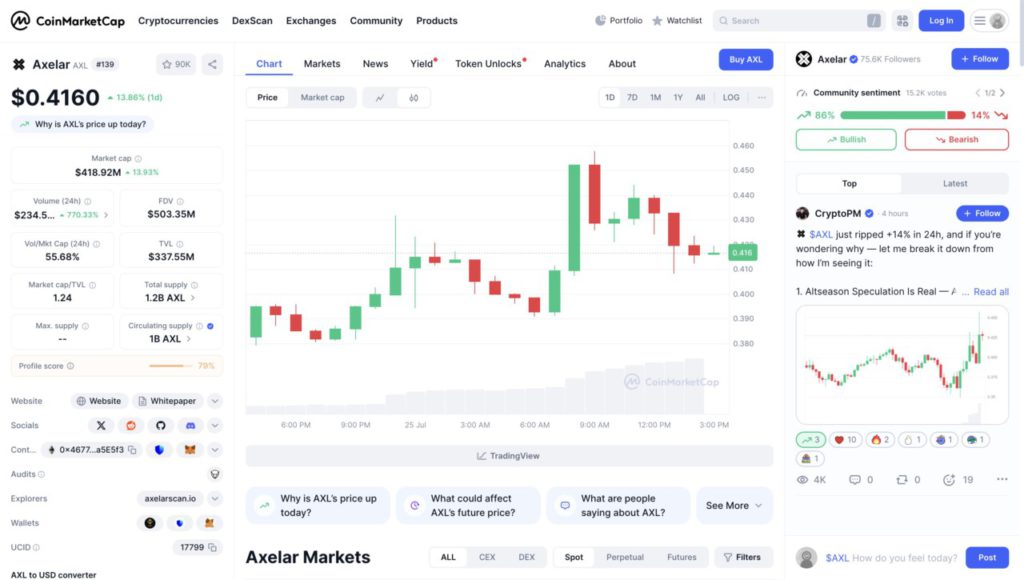The image size is (1024, 580).
Task: Expand the See More questions dropdown
Action: [x=734, y=505]
